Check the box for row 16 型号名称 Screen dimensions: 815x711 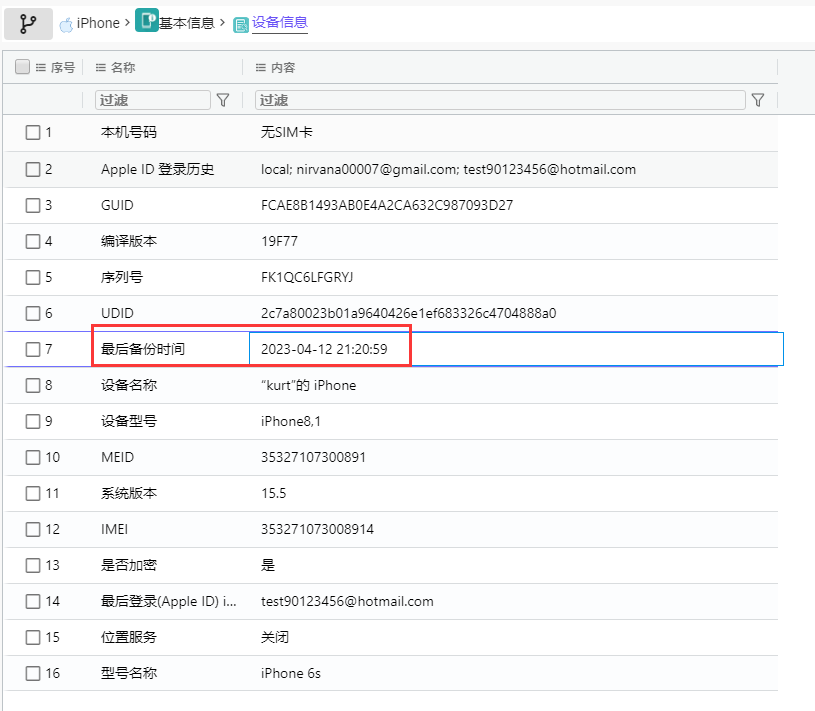coord(33,673)
